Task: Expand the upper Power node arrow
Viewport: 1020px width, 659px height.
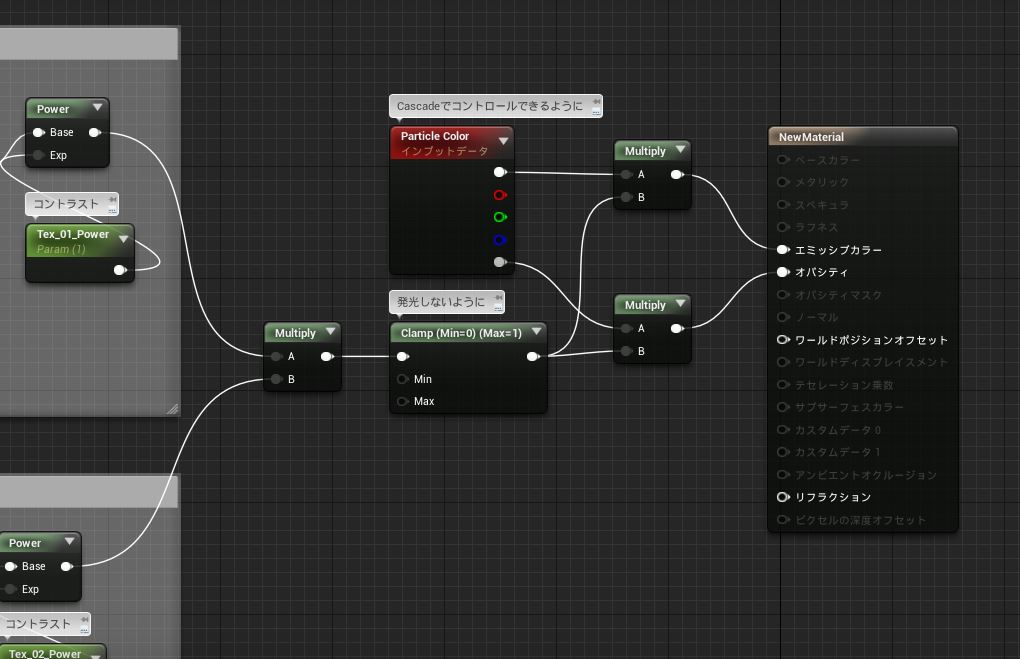Action: tap(98, 107)
